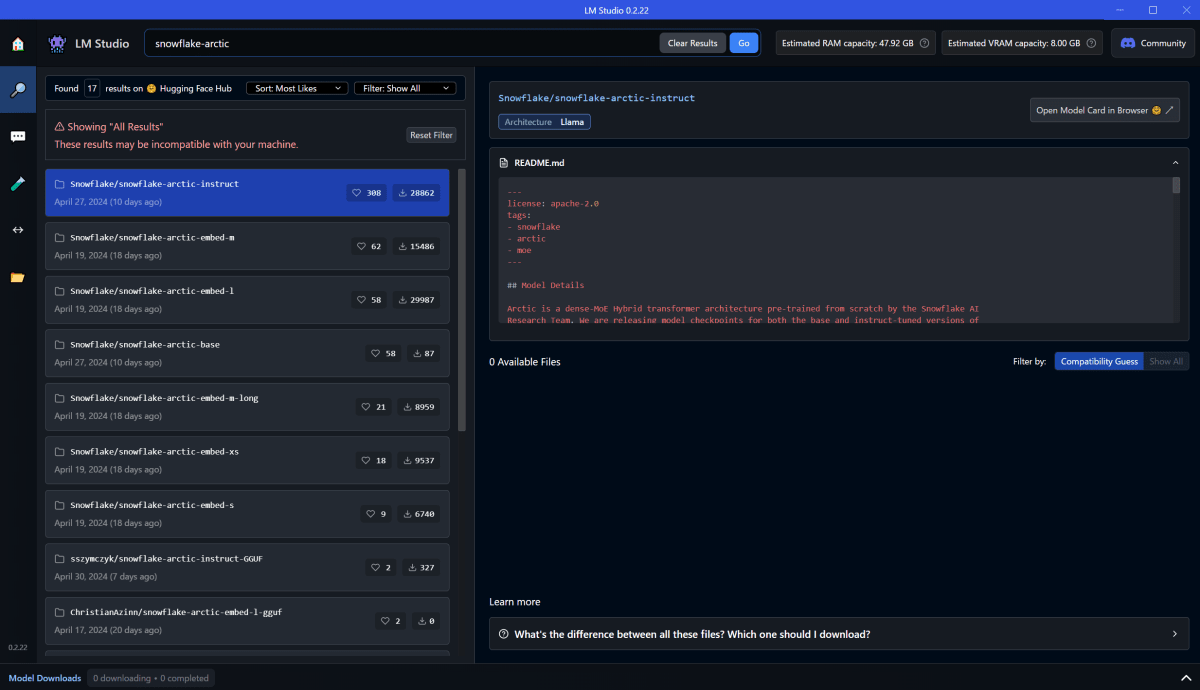Switch file filter to Show All

1166,361
